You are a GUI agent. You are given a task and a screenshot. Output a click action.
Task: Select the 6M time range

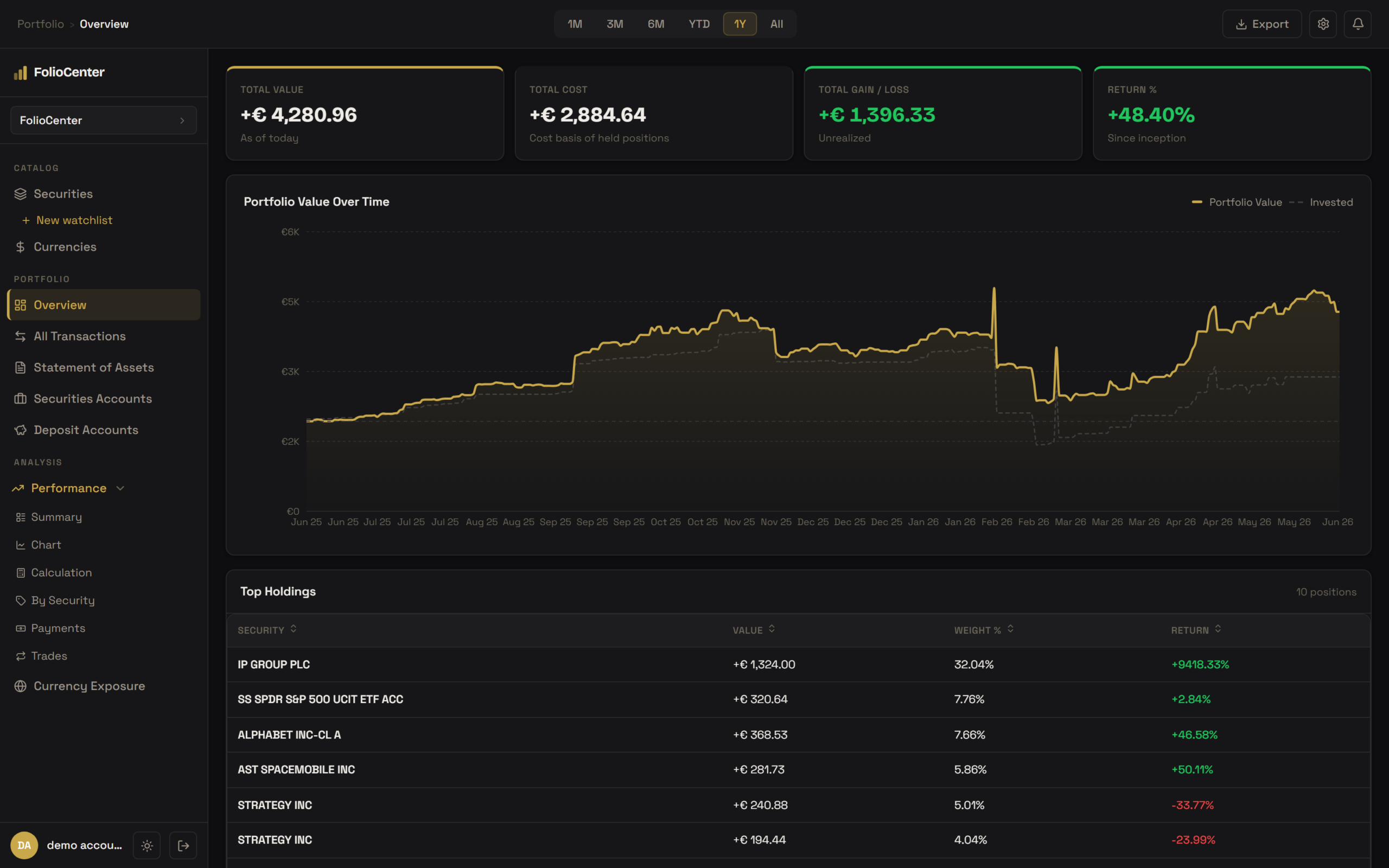pos(655,24)
